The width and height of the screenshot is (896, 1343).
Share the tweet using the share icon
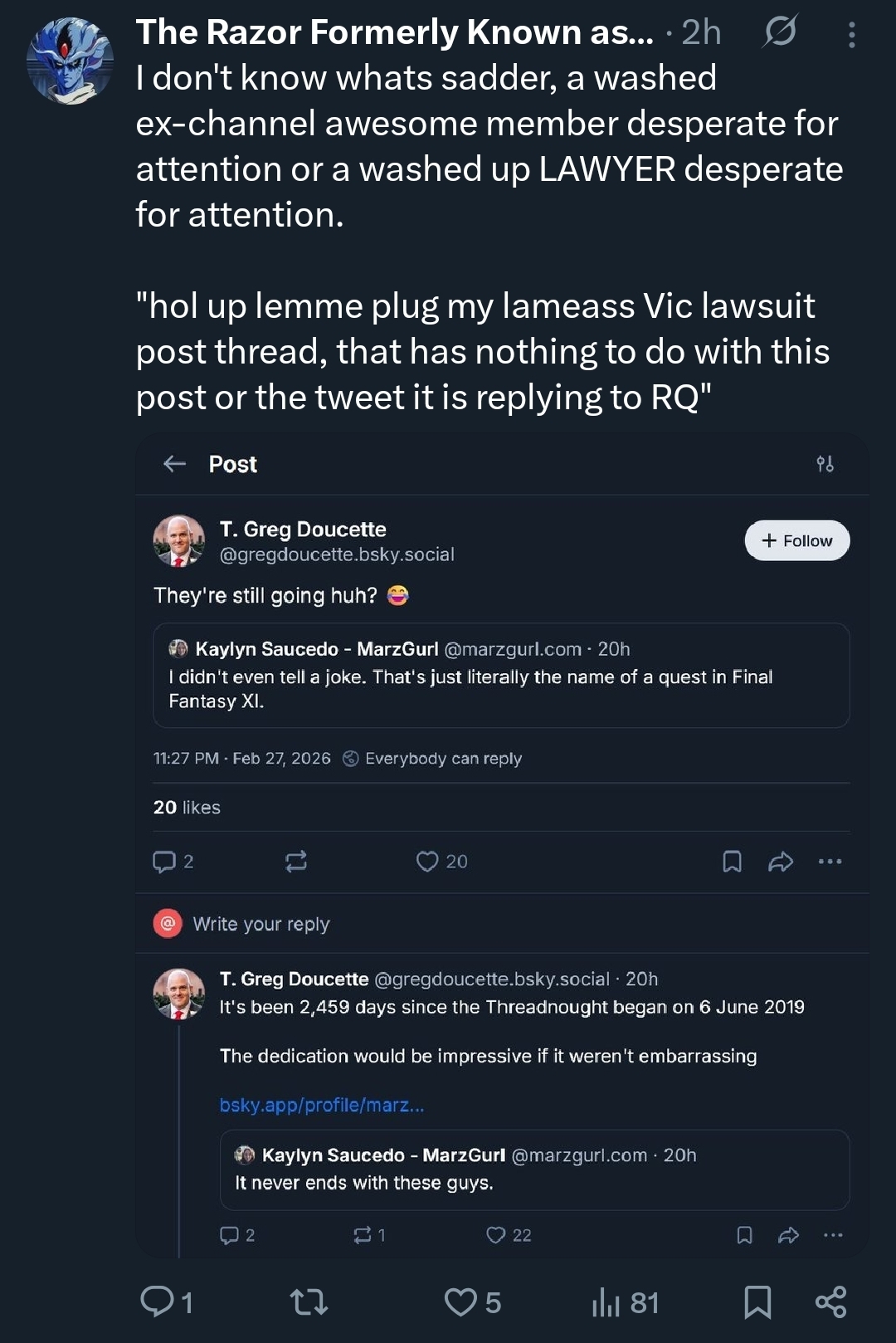pyautogui.click(x=830, y=1301)
